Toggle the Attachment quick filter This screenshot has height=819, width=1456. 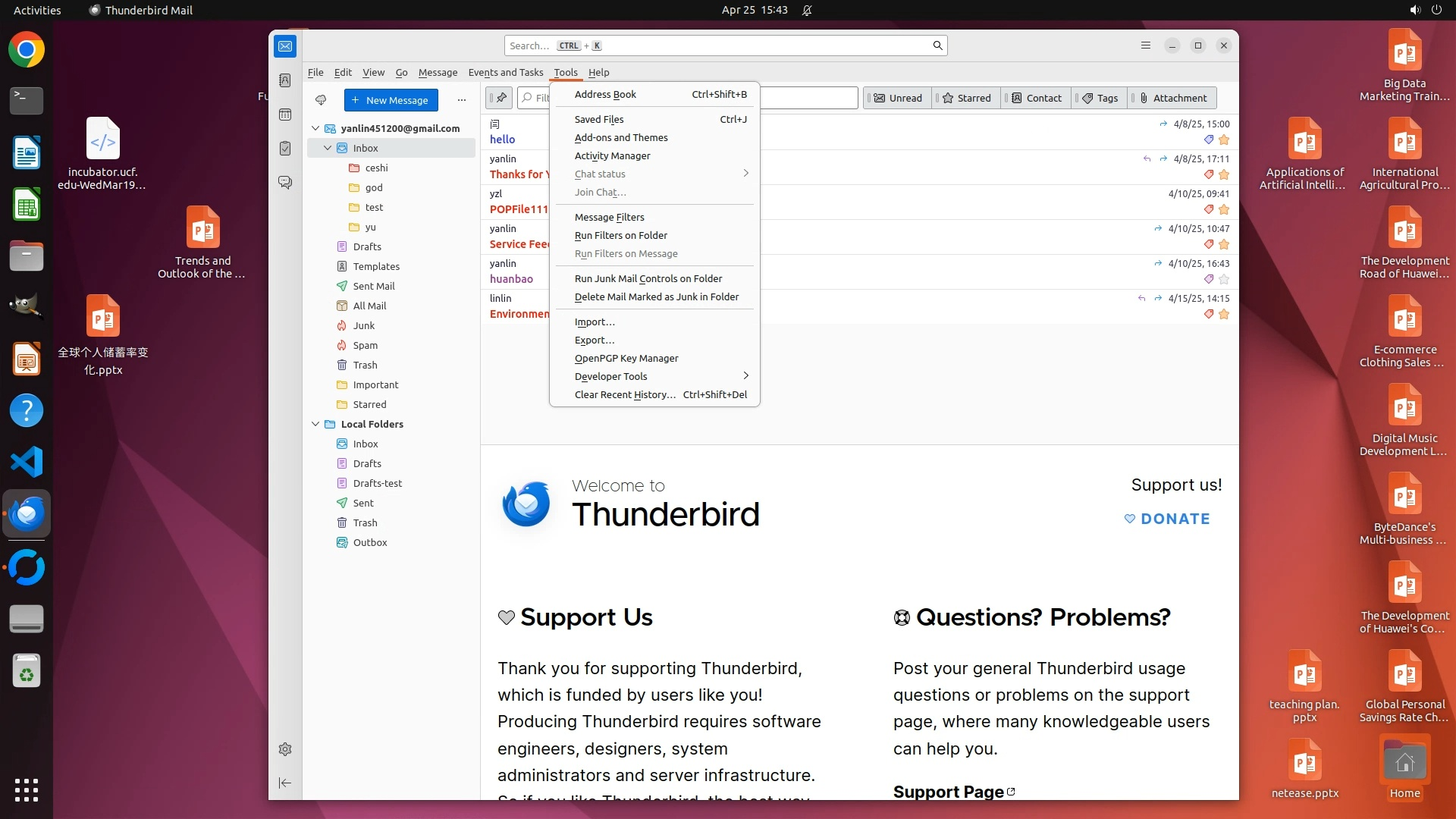point(1172,98)
